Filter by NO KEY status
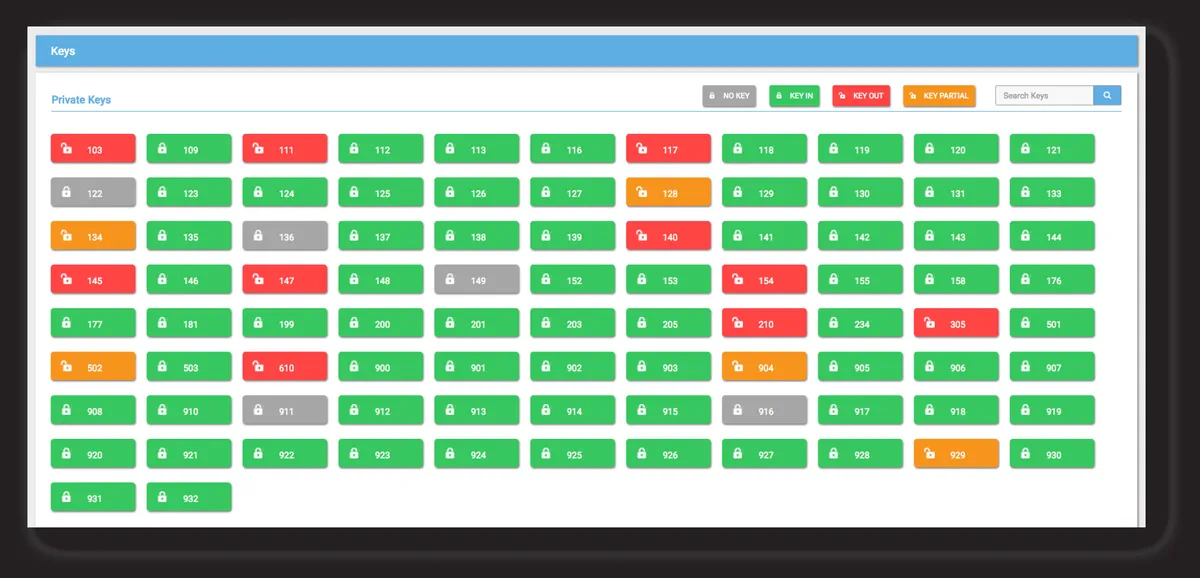Image resolution: width=1200 pixels, height=578 pixels. pyautogui.click(x=729, y=96)
